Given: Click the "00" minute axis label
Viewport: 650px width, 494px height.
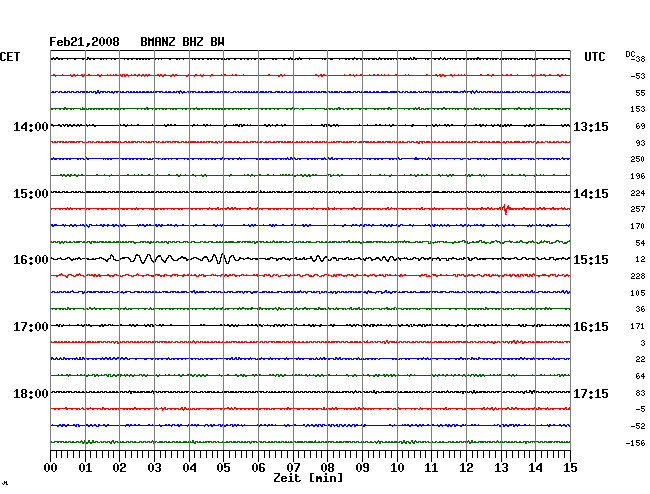Looking at the screenshot, I should 51,468.
